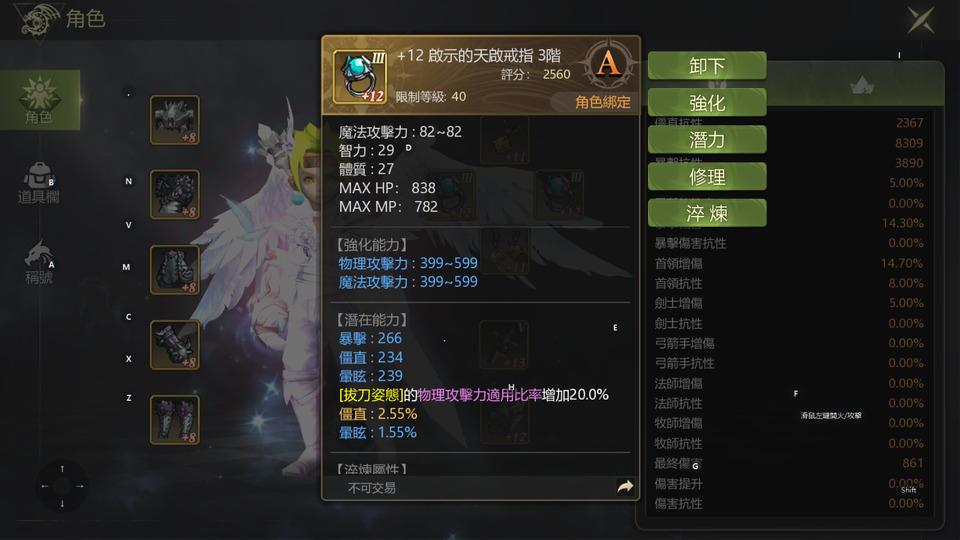
Task: Click the 首領增傷 stat row
Action: (789, 263)
